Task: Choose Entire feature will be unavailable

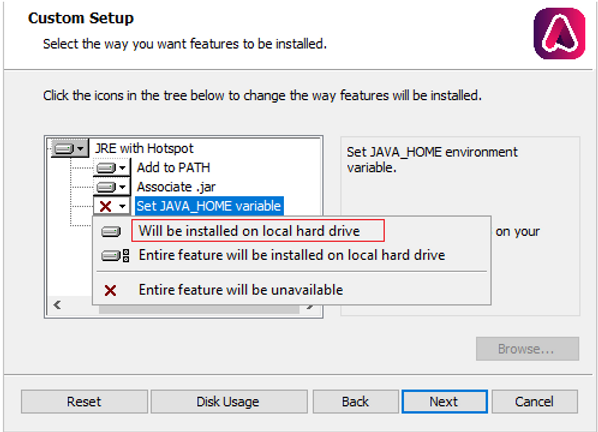Action: tap(291, 290)
